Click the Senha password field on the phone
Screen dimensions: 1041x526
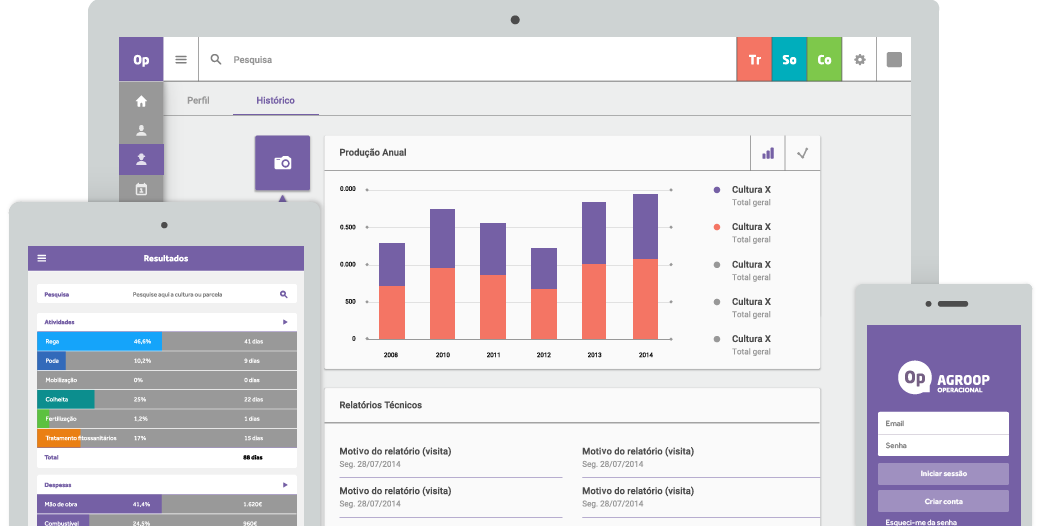point(943,445)
